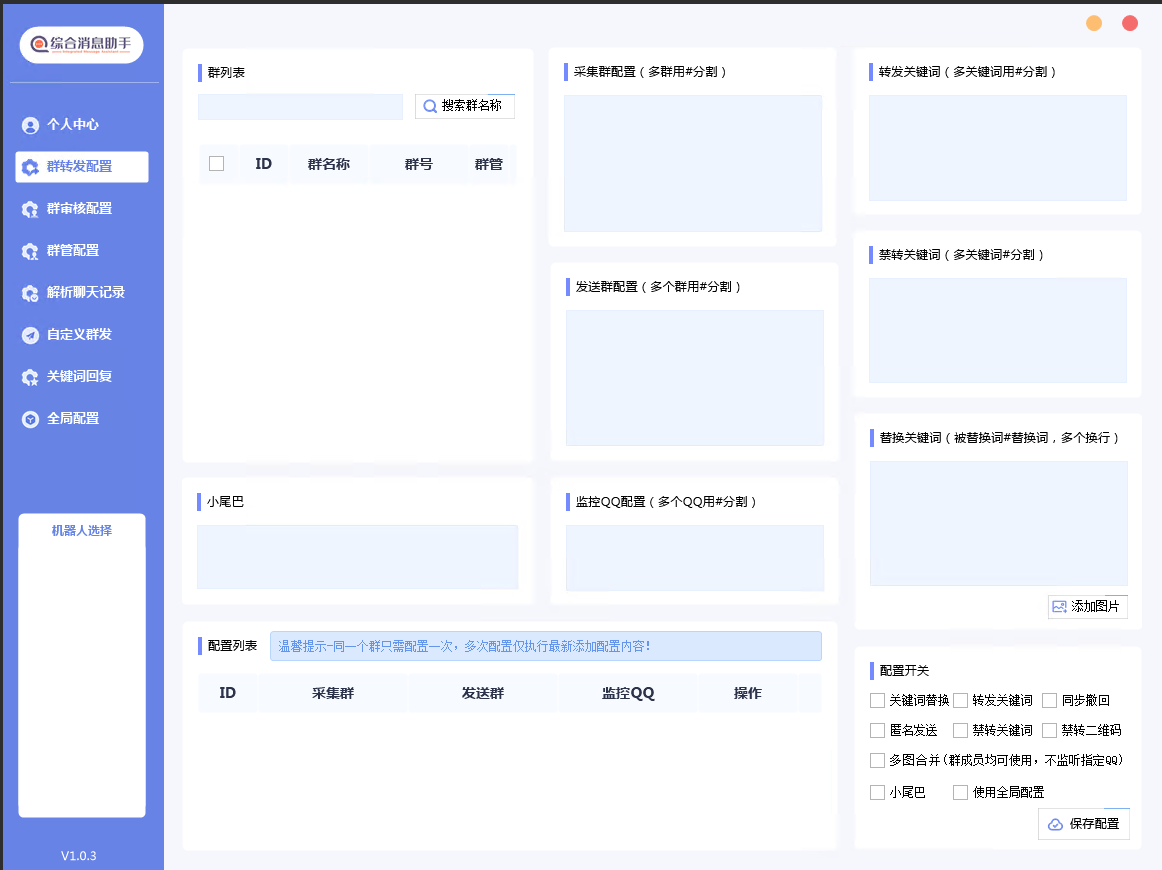Click the 群管配置 sidebar icon
Screen dimensions: 1162x870
(x=30, y=251)
